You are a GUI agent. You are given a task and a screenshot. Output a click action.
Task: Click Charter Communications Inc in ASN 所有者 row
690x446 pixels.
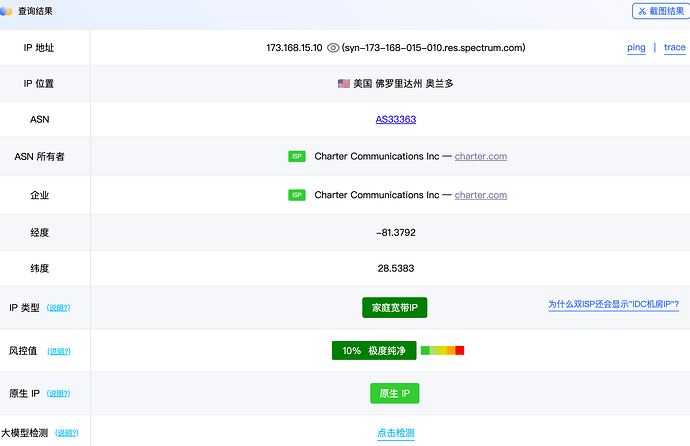click(x=377, y=156)
